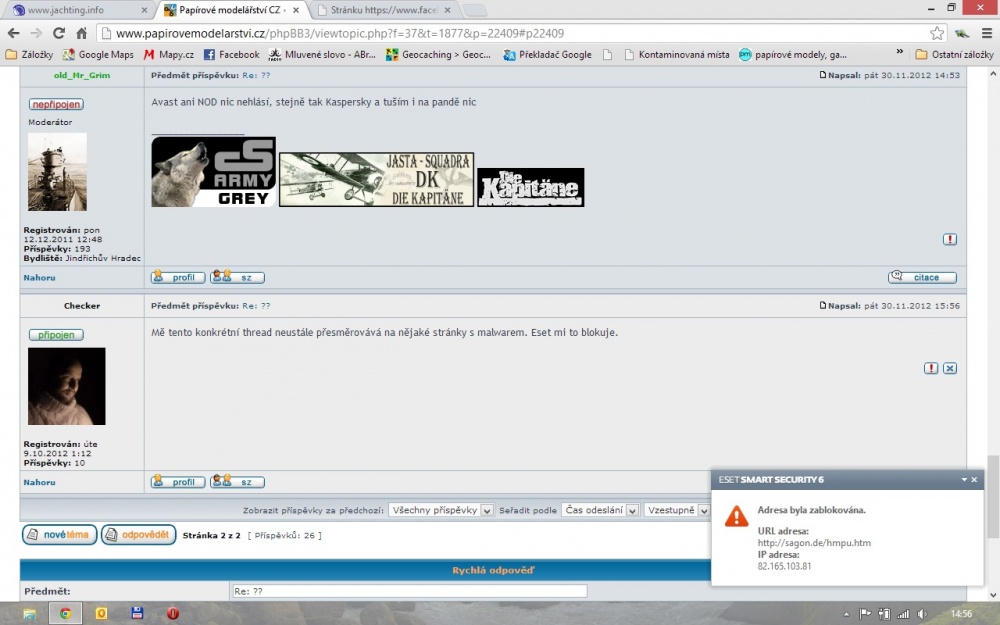The image size is (1000, 625).
Task: Launch Opera from the taskbar
Action: click(173, 614)
